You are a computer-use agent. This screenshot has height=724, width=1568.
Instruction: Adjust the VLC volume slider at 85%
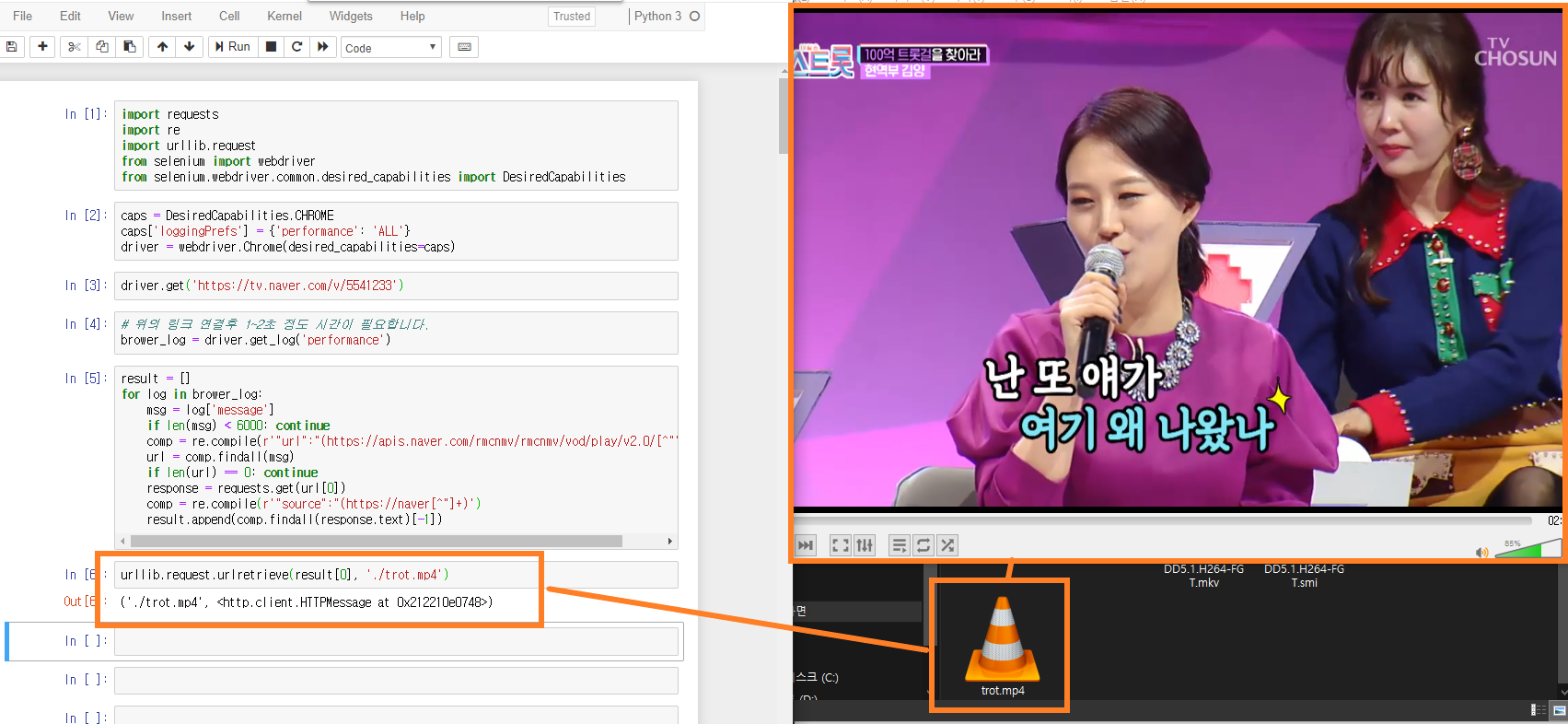point(1527,549)
